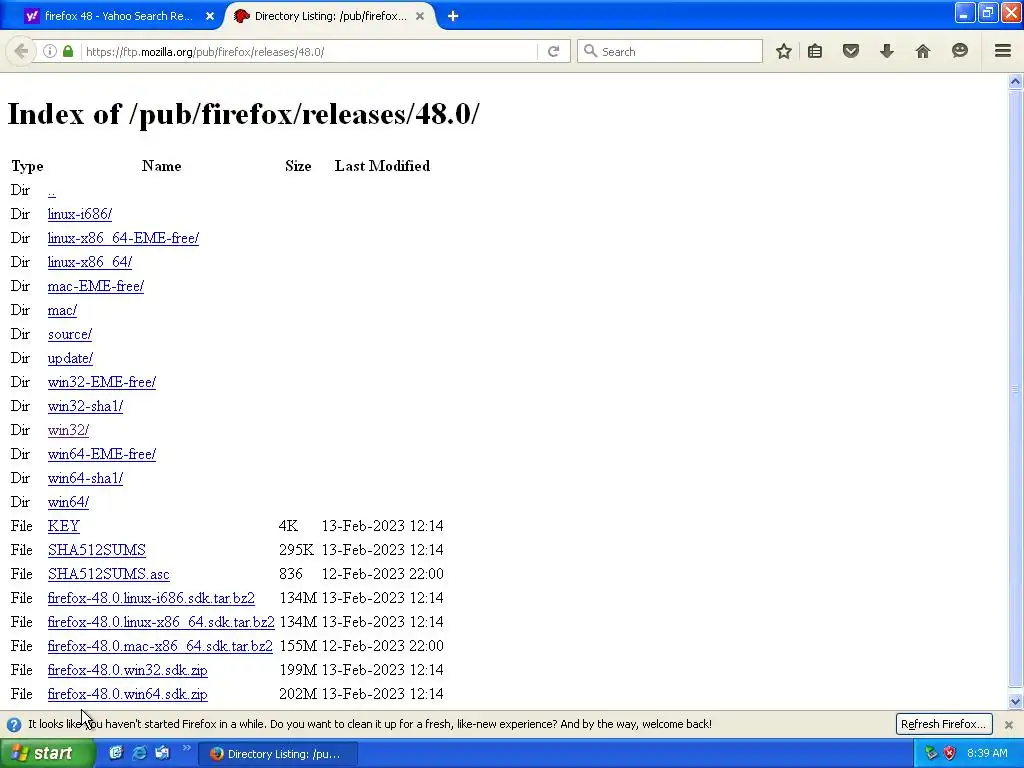Image resolution: width=1024 pixels, height=768 pixels.
Task: Open the Windows Start menu
Action: pos(47,754)
